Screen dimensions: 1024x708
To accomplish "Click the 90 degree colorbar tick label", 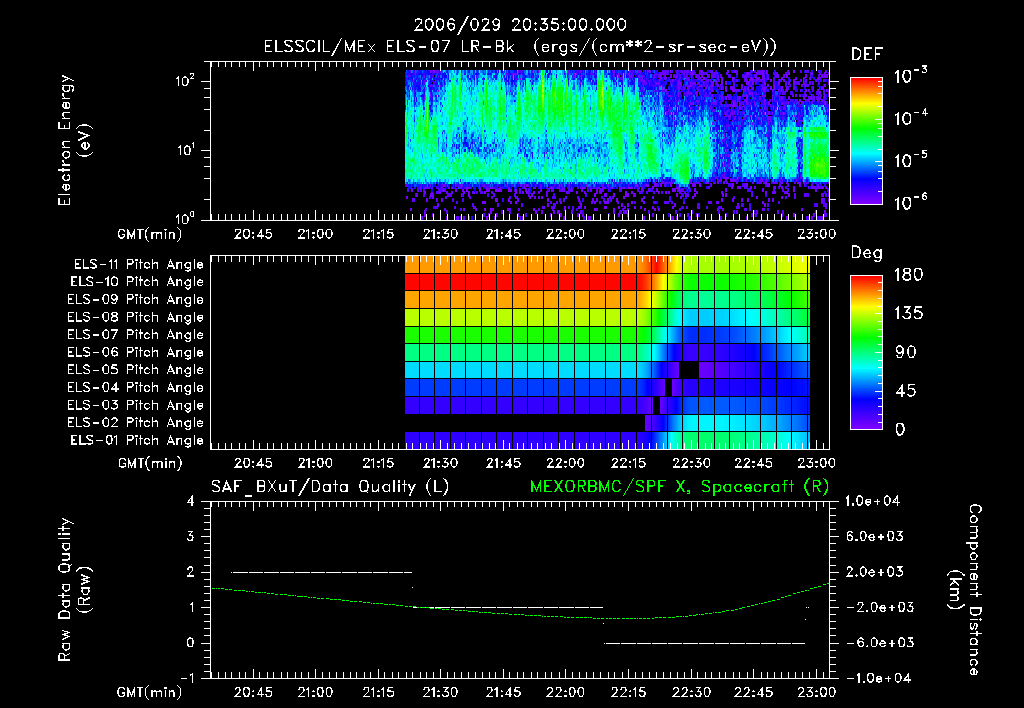I will coord(906,352).
